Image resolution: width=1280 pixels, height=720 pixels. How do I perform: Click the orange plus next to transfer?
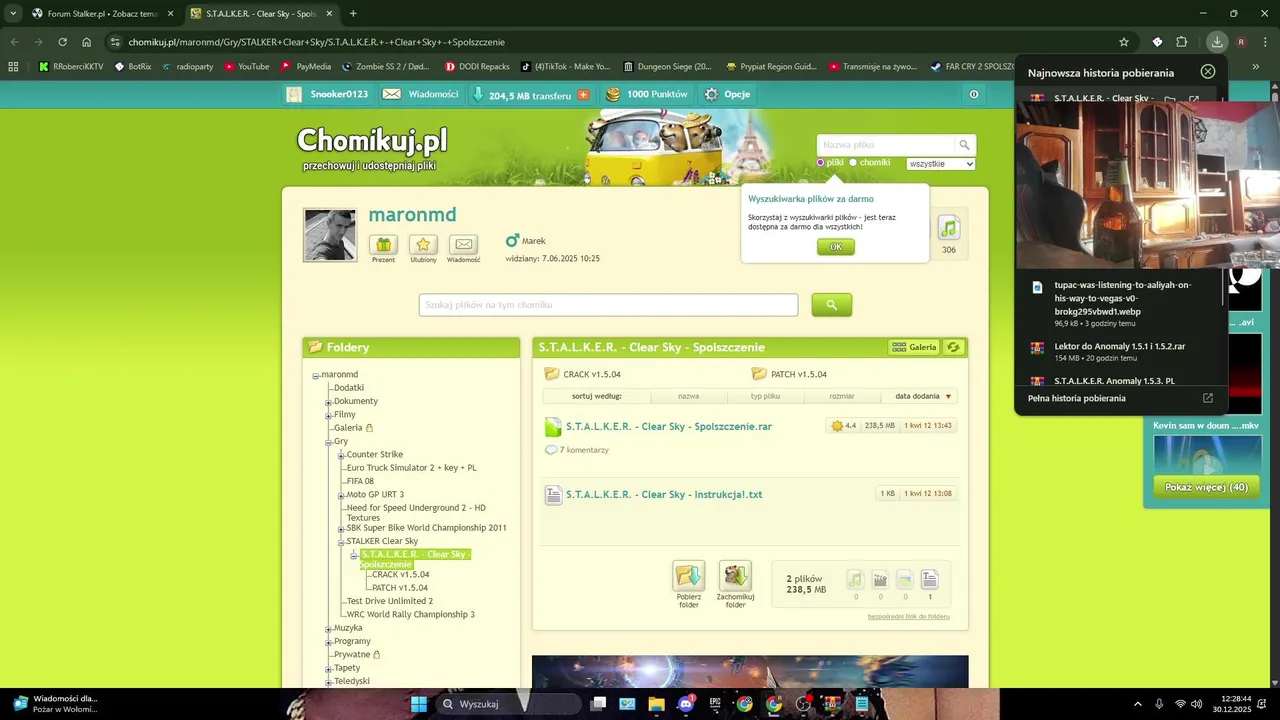pyautogui.click(x=583, y=95)
